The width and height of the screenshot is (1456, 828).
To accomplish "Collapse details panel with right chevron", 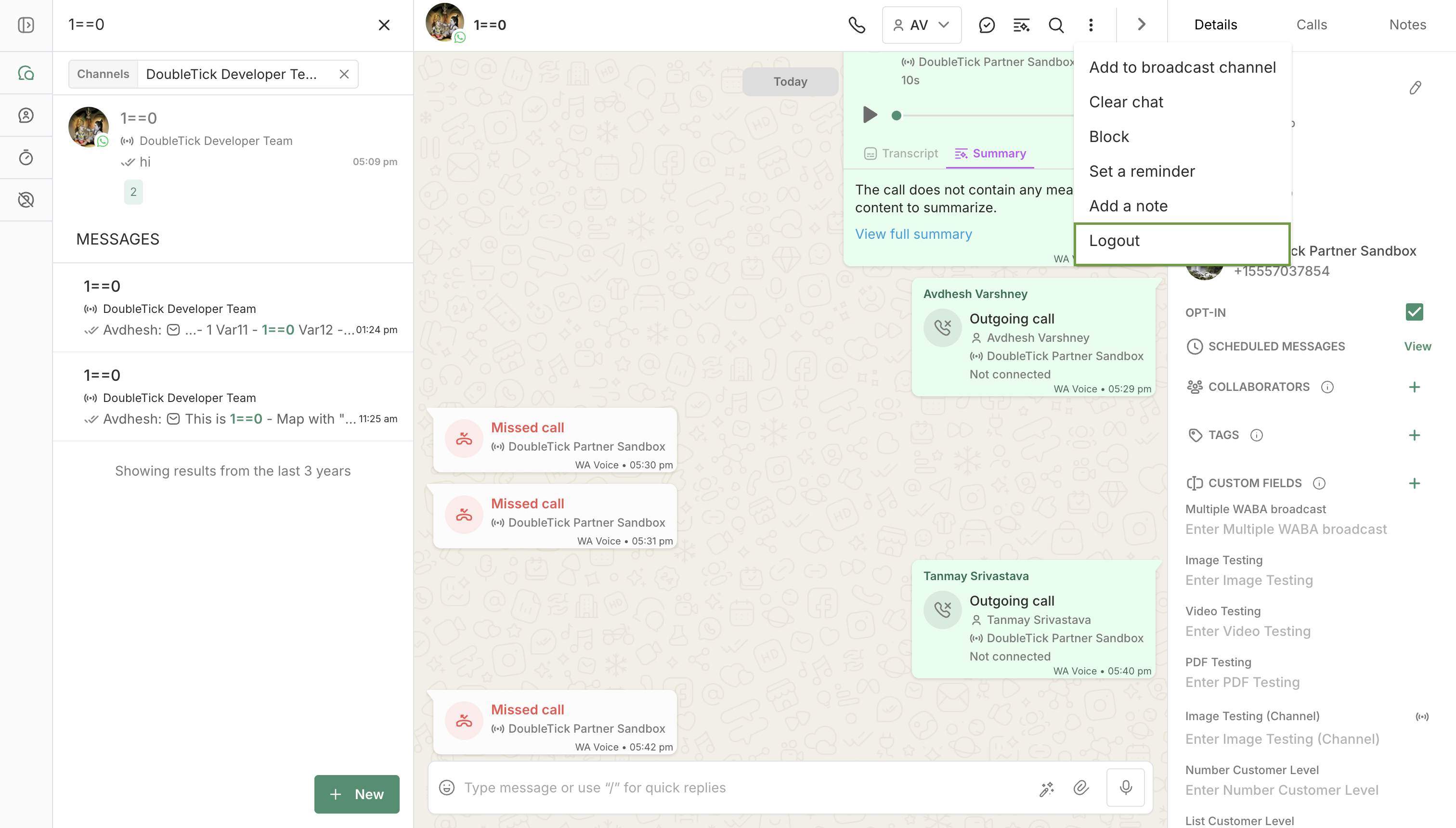I will (x=1142, y=25).
